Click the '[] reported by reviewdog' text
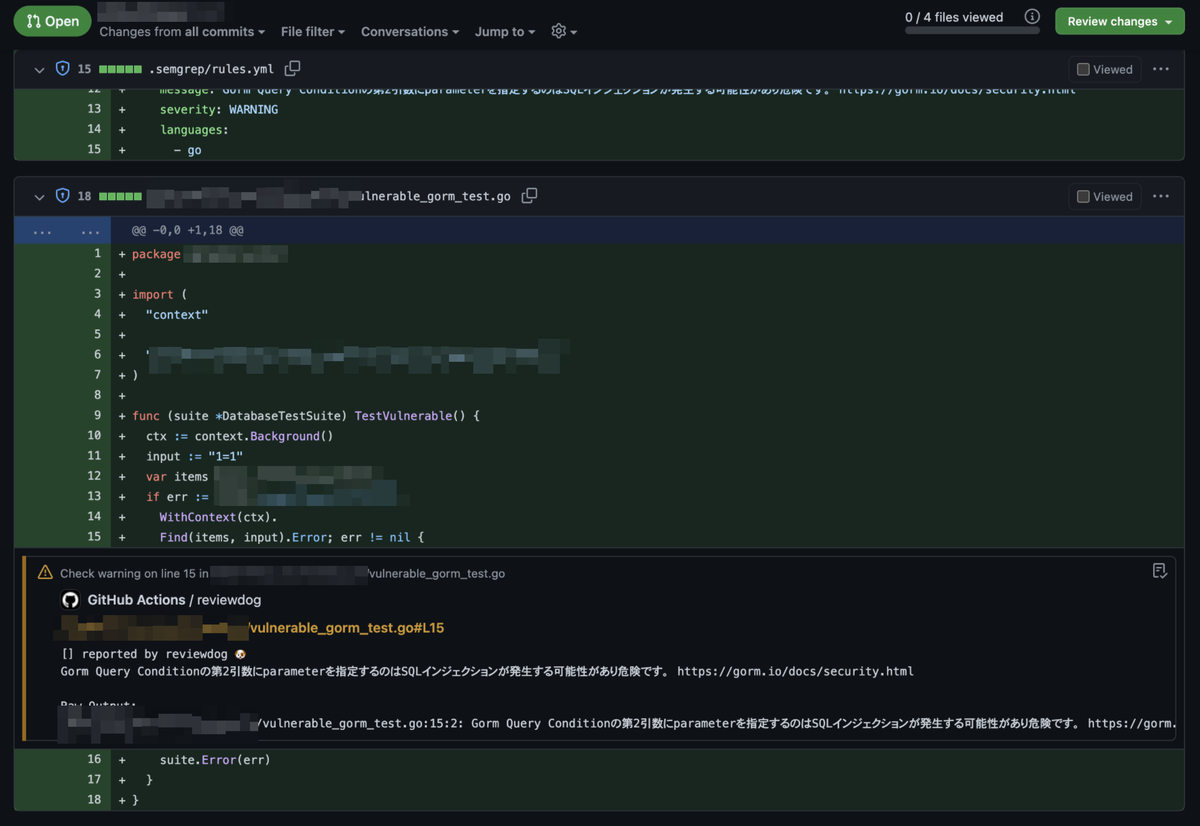The width and height of the screenshot is (1200, 826). 153,654
